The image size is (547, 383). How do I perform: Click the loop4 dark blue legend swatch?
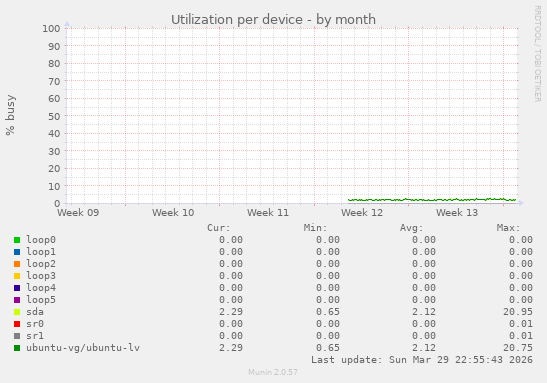click(17, 288)
